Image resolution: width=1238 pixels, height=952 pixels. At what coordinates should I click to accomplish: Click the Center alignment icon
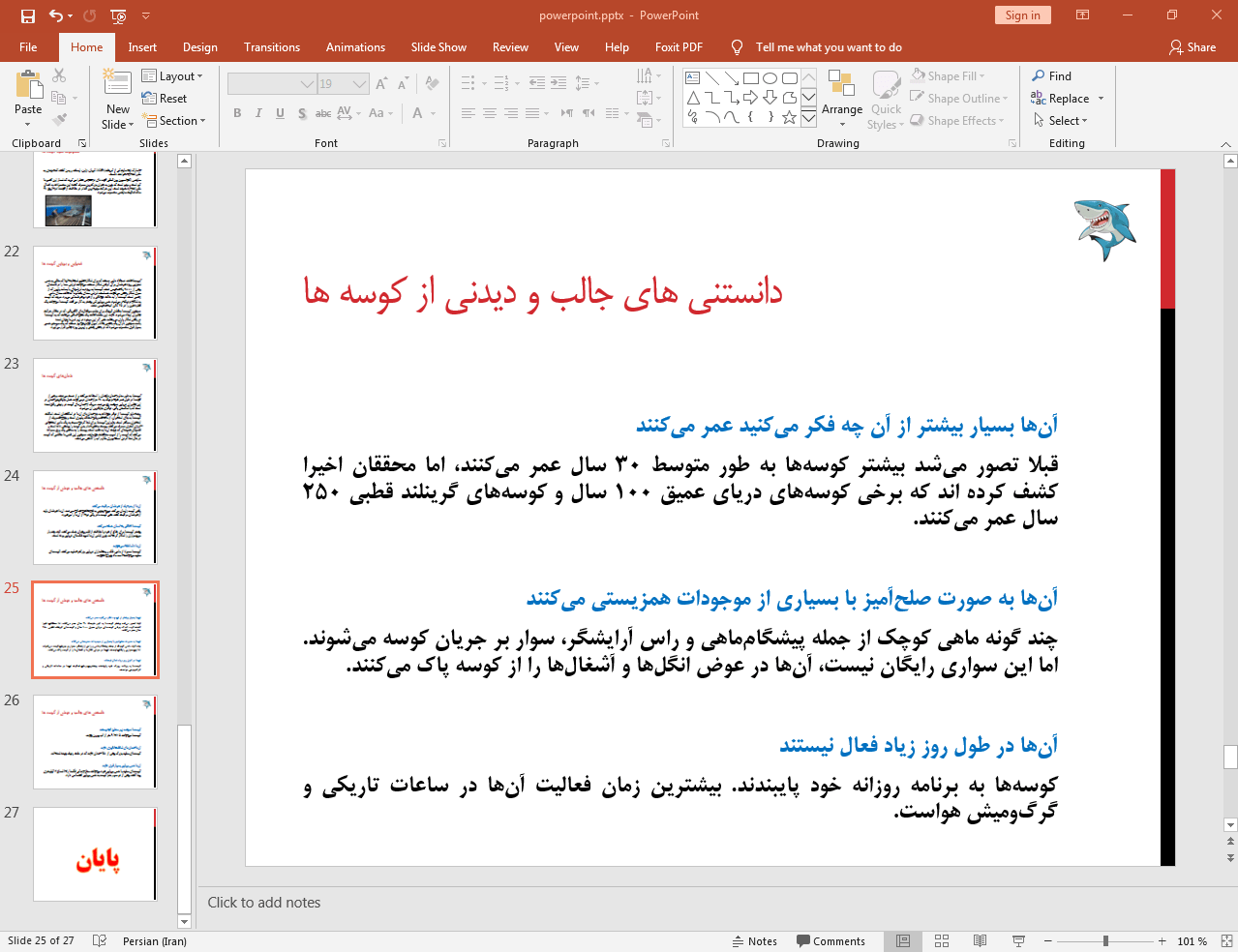[x=490, y=113]
